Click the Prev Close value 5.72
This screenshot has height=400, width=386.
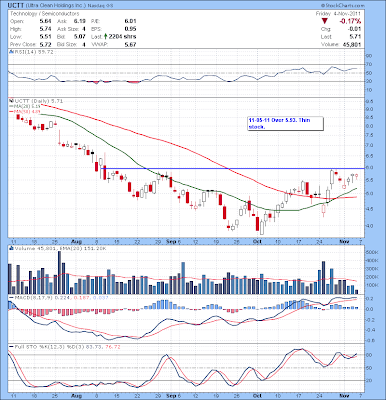[45, 44]
